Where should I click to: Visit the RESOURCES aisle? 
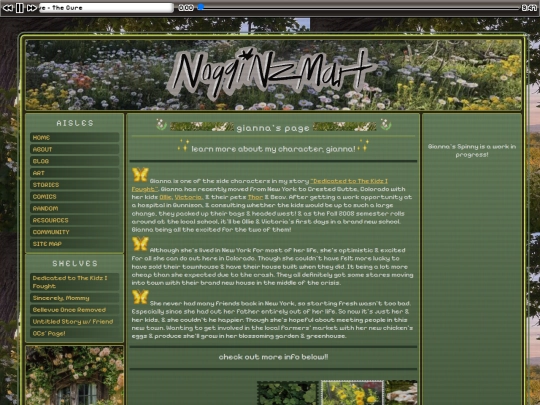tap(74, 220)
